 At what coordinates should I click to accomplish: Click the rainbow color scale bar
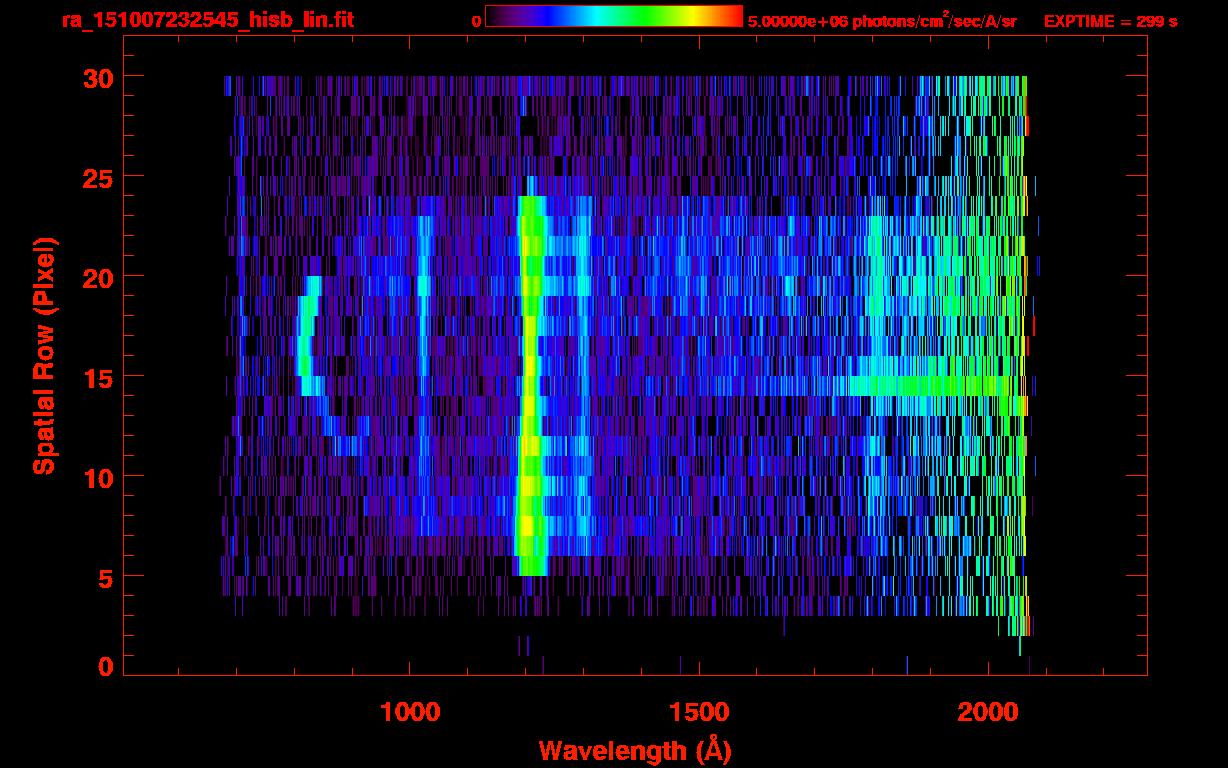click(x=613, y=16)
